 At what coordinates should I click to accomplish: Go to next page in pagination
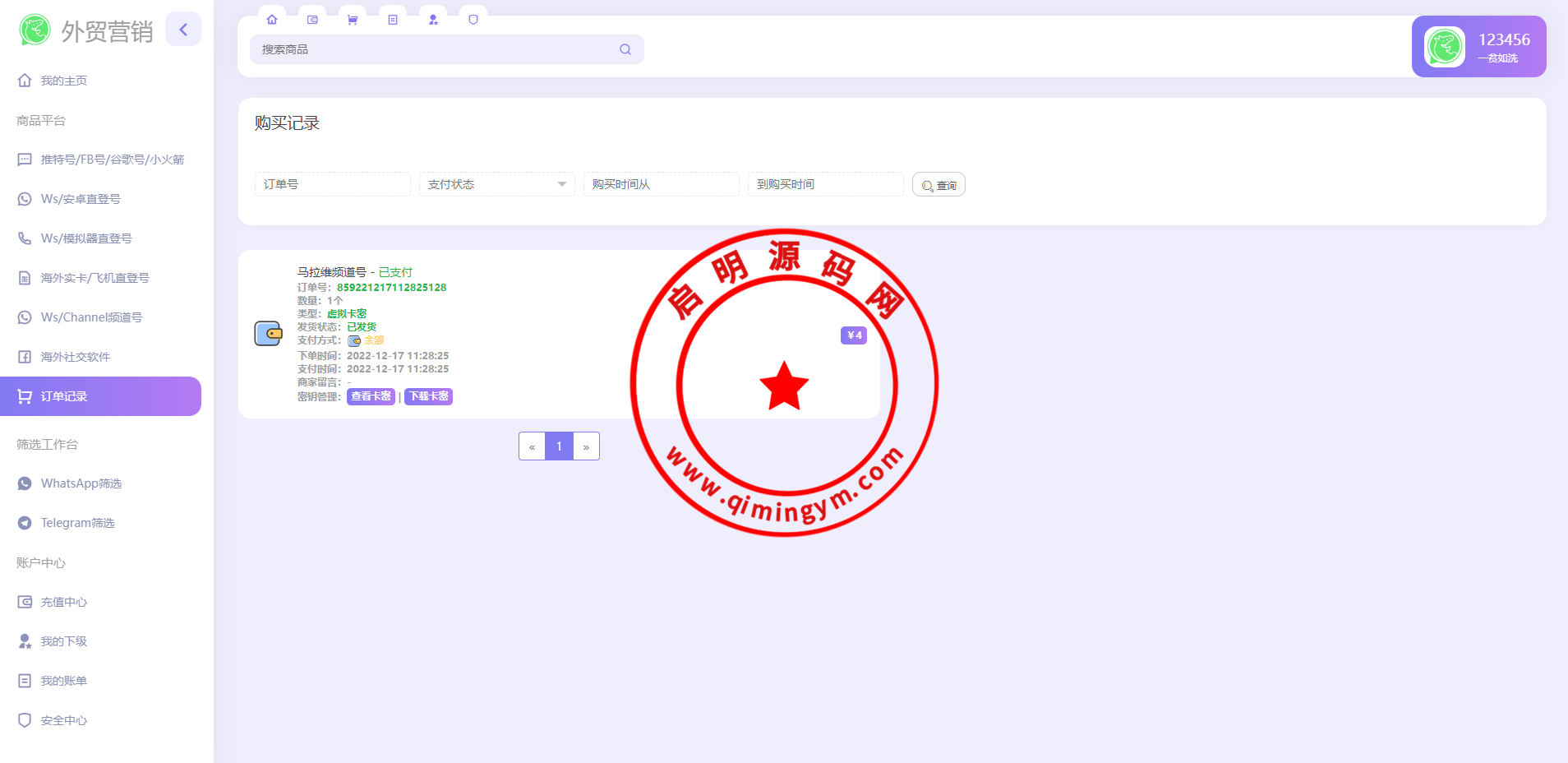pos(586,446)
